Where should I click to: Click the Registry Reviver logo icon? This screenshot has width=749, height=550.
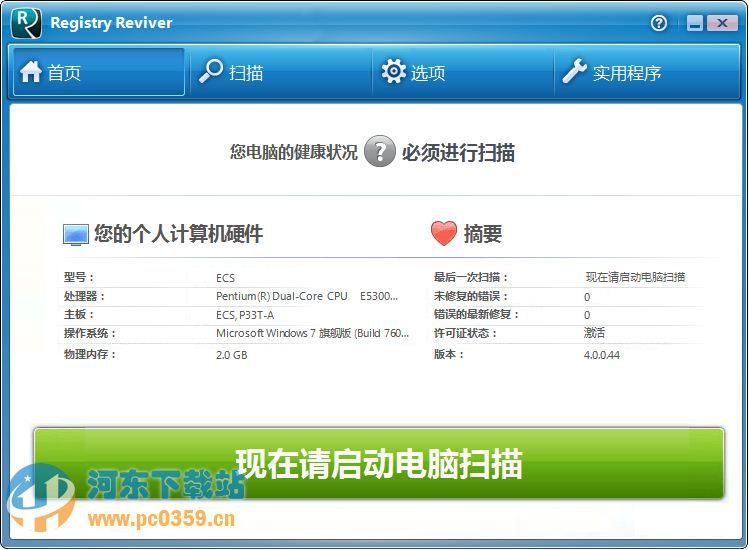[26, 22]
